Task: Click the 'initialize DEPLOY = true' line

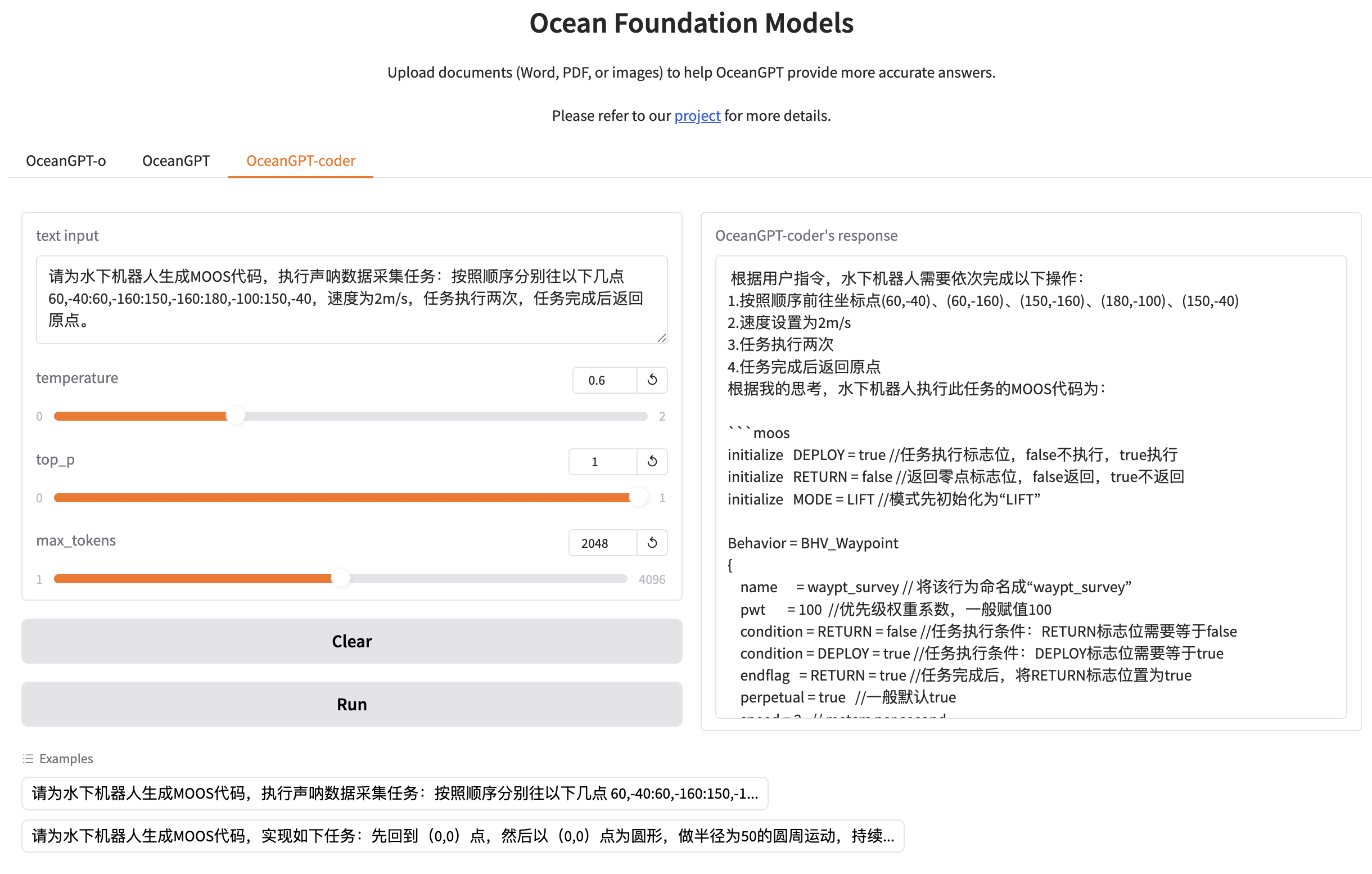Action: (952, 455)
